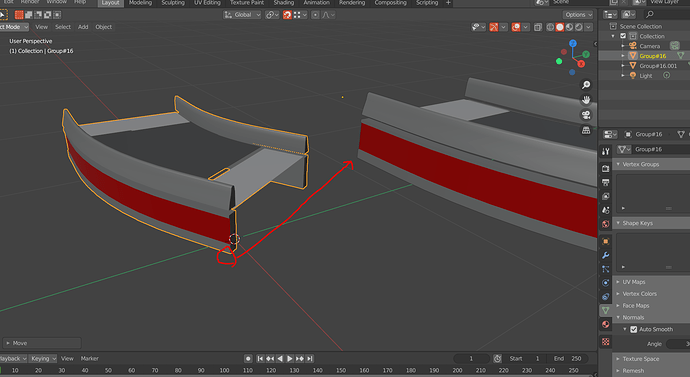Screen dimensions: 690x377
Task: Click the green Y axis gizmo ball
Action: pos(586,54)
